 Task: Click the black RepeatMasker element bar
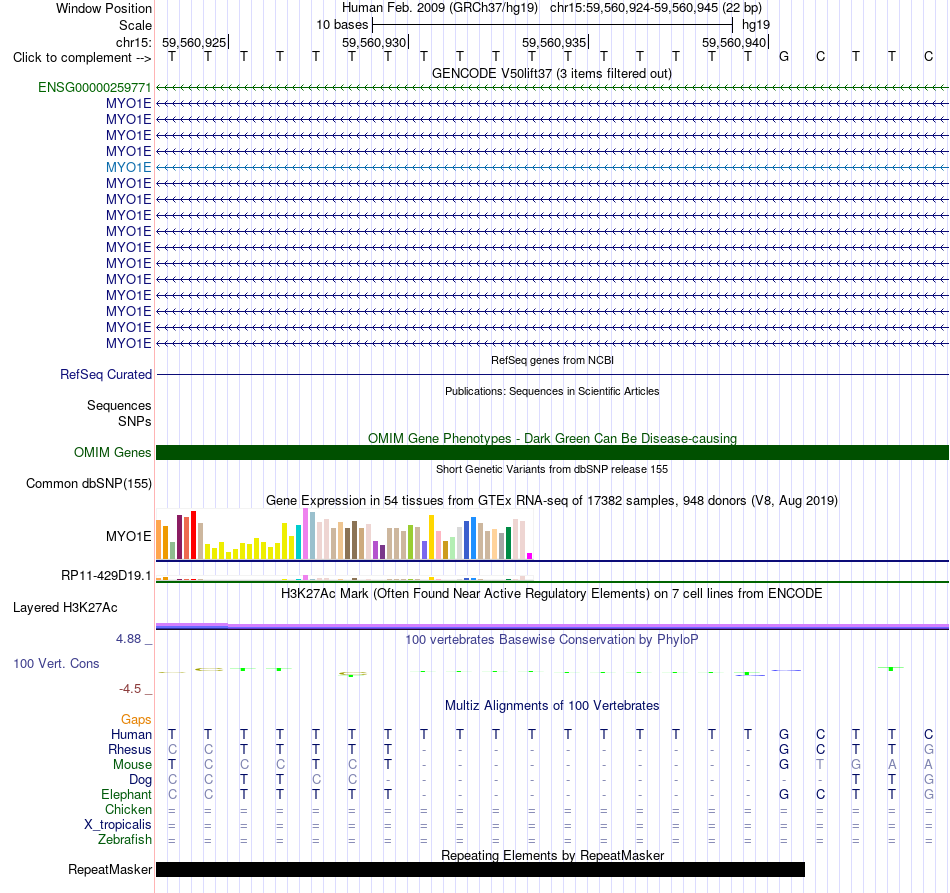point(480,869)
